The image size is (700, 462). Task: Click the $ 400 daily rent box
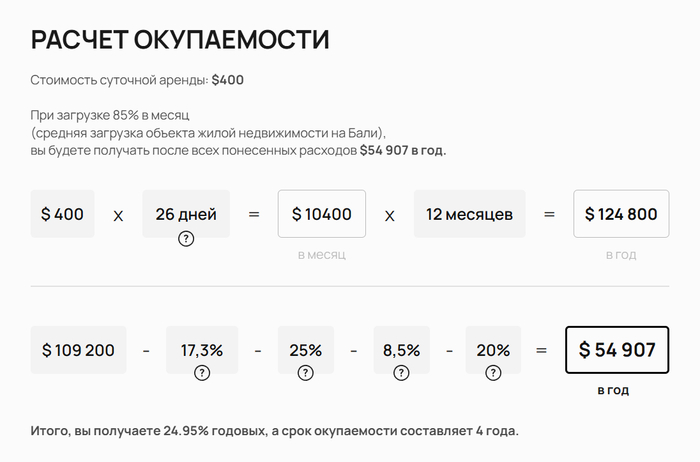62,214
